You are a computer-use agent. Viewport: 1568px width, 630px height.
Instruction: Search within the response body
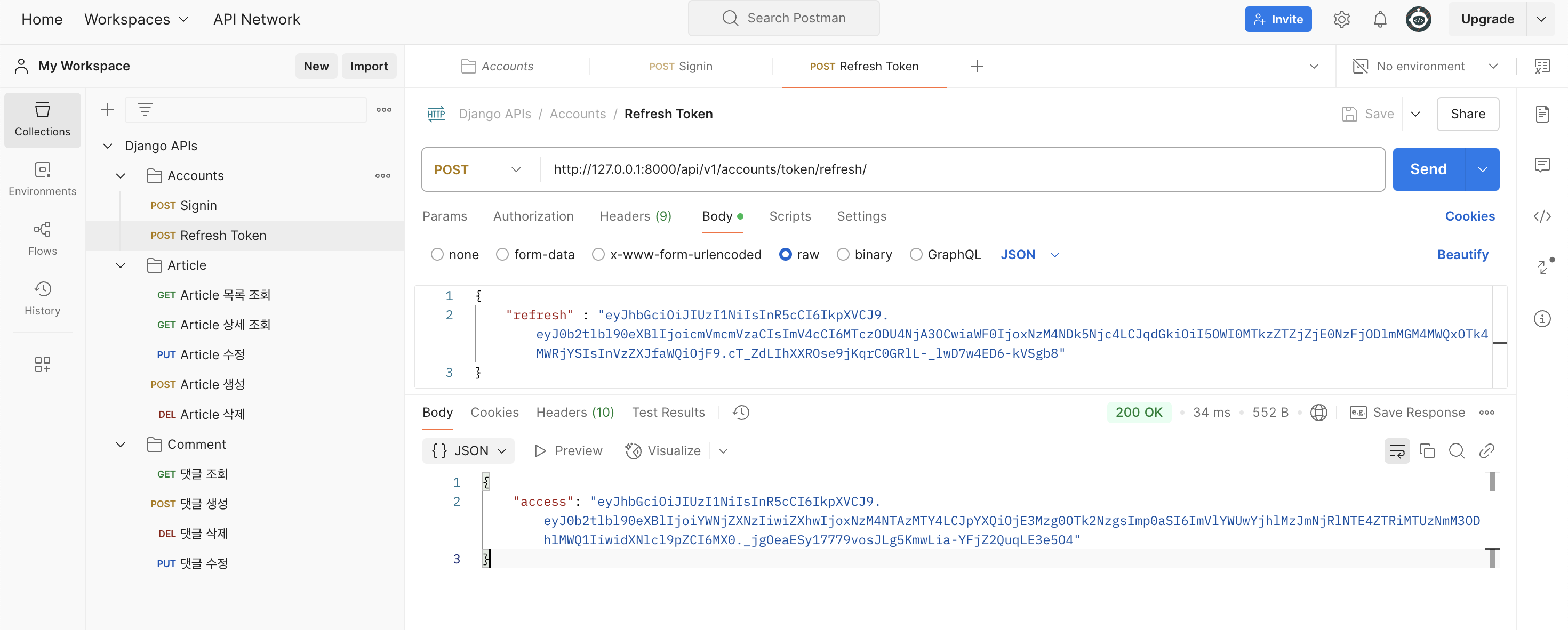[x=1456, y=450]
